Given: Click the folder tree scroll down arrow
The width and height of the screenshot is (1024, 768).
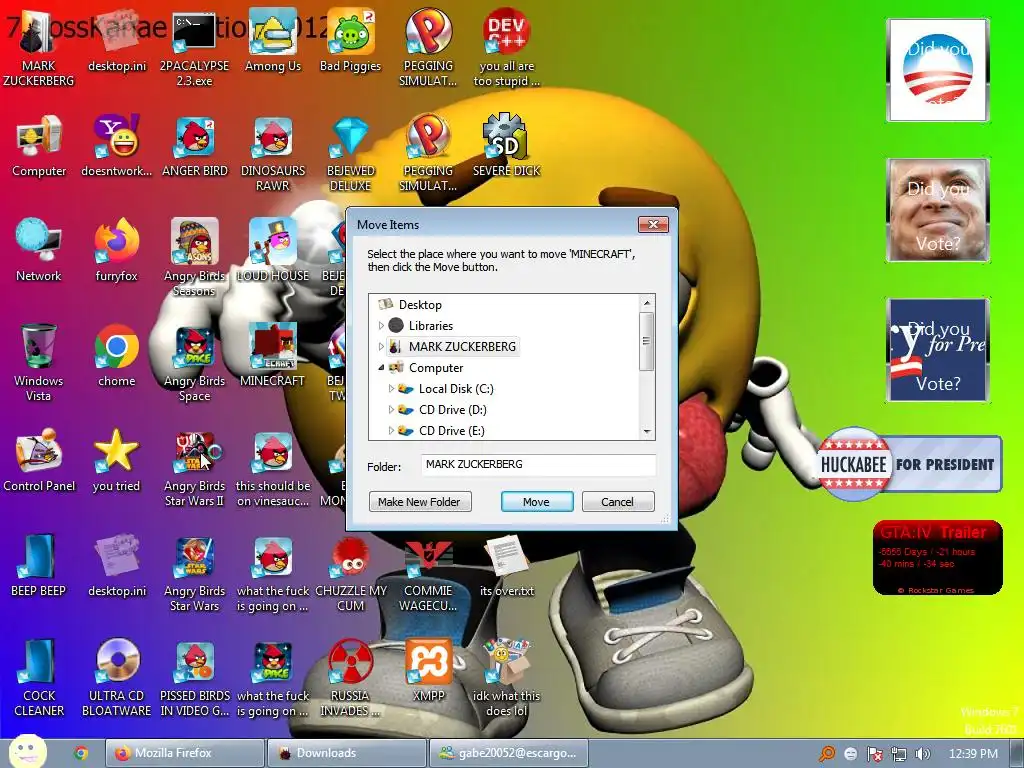Looking at the screenshot, I should tap(647, 432).
